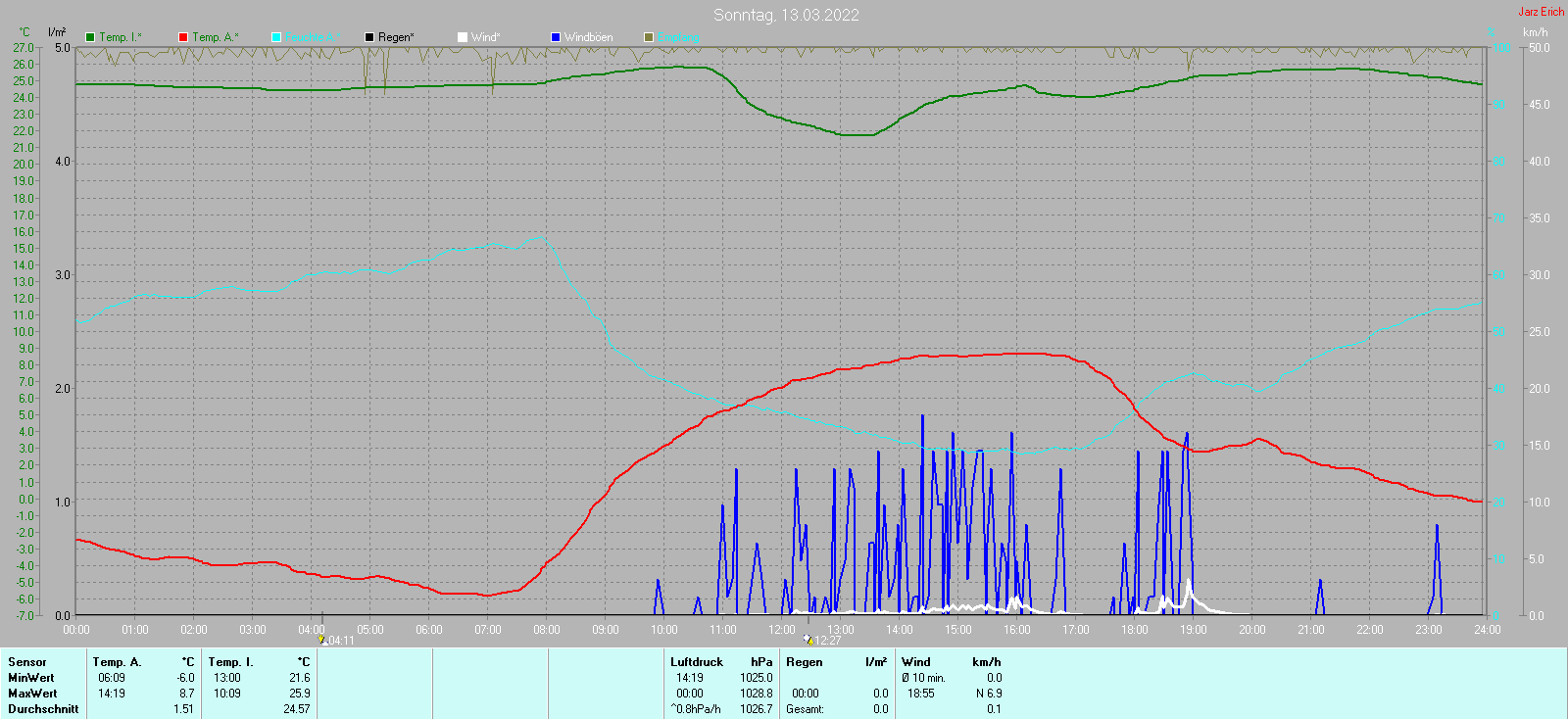
Task: Click the Regen* legend label
Action: [x=396, y=37]
